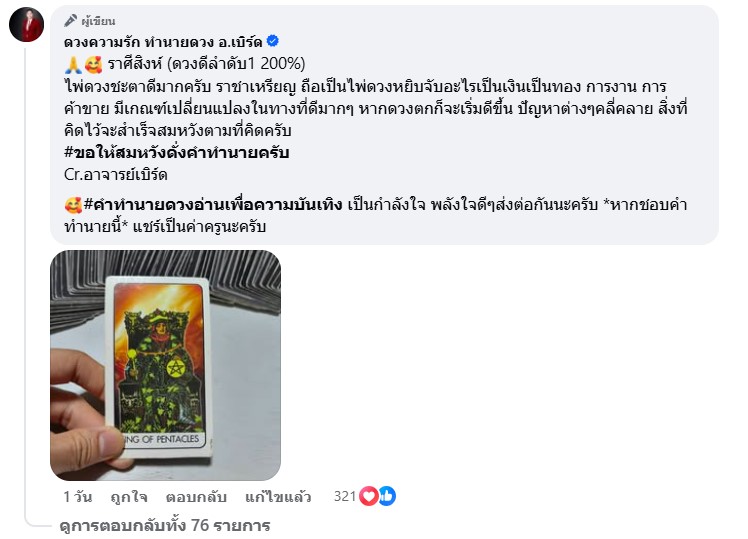This screenshot has height=539, width=748.
Task: View edit history via แก้ไขแล้ว
Action: click(x=278, y=497)
